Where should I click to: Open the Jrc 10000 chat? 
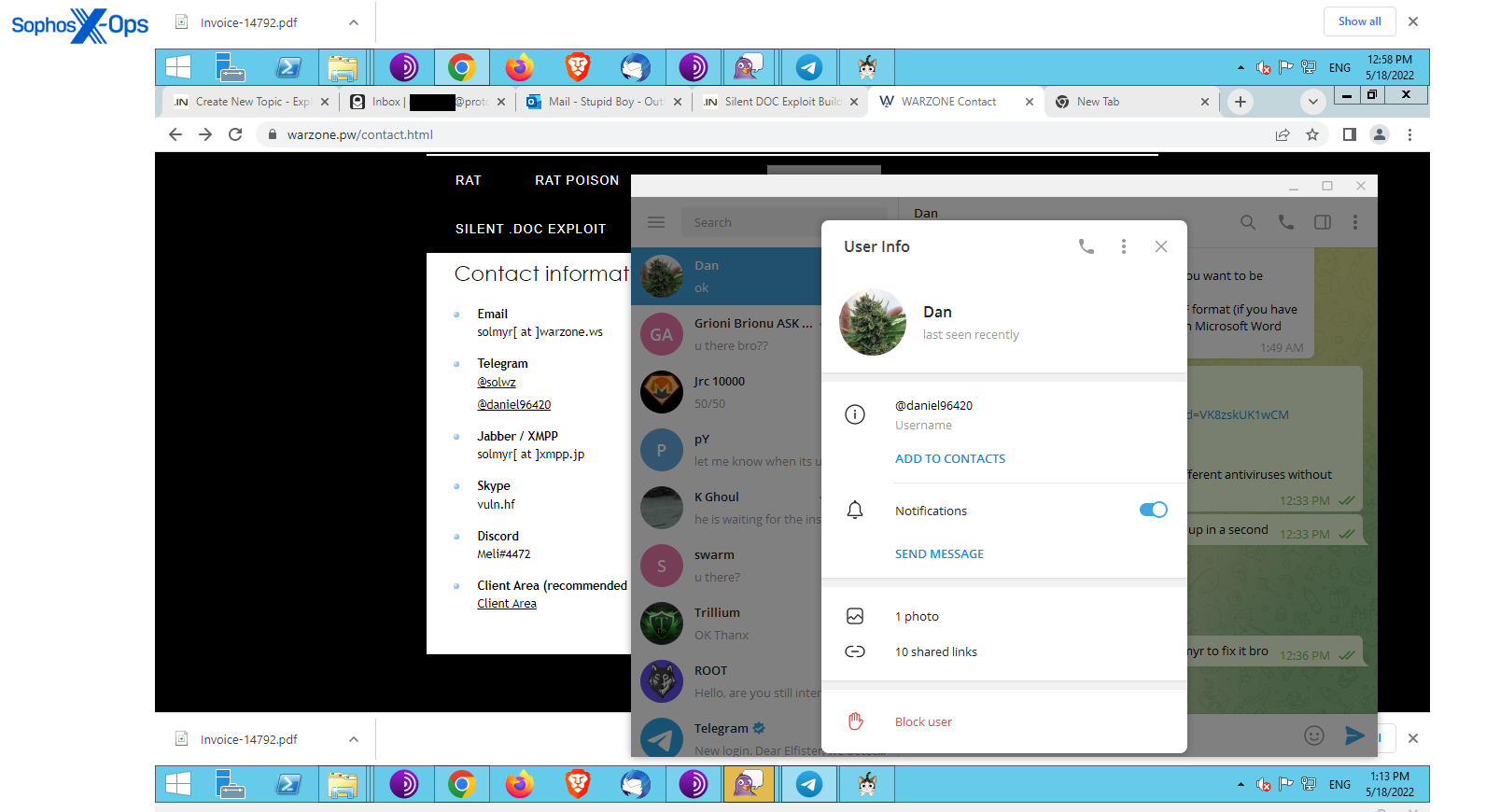coord(726,392)
